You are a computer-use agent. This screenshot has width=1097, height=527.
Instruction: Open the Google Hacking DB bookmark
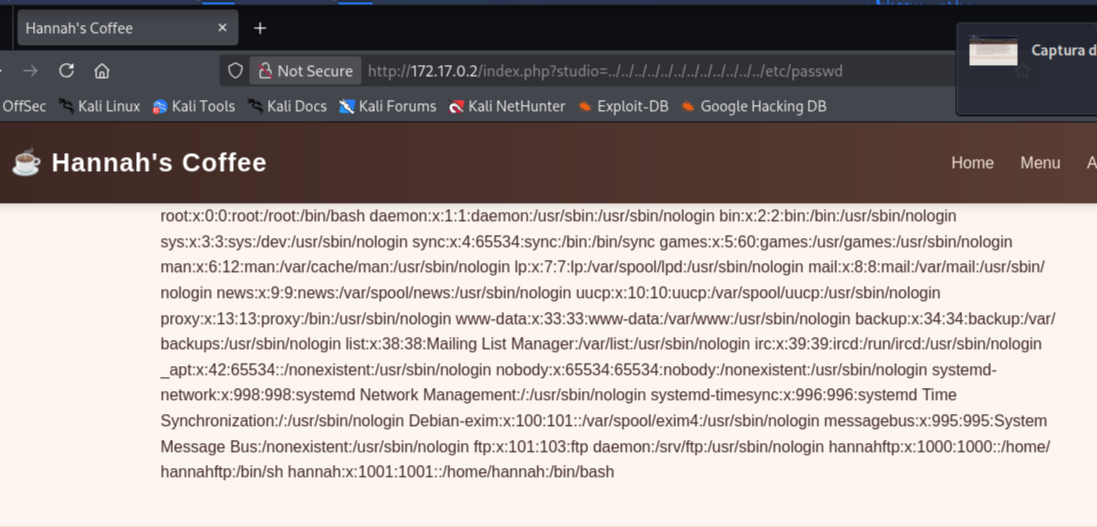coord(754,106)
